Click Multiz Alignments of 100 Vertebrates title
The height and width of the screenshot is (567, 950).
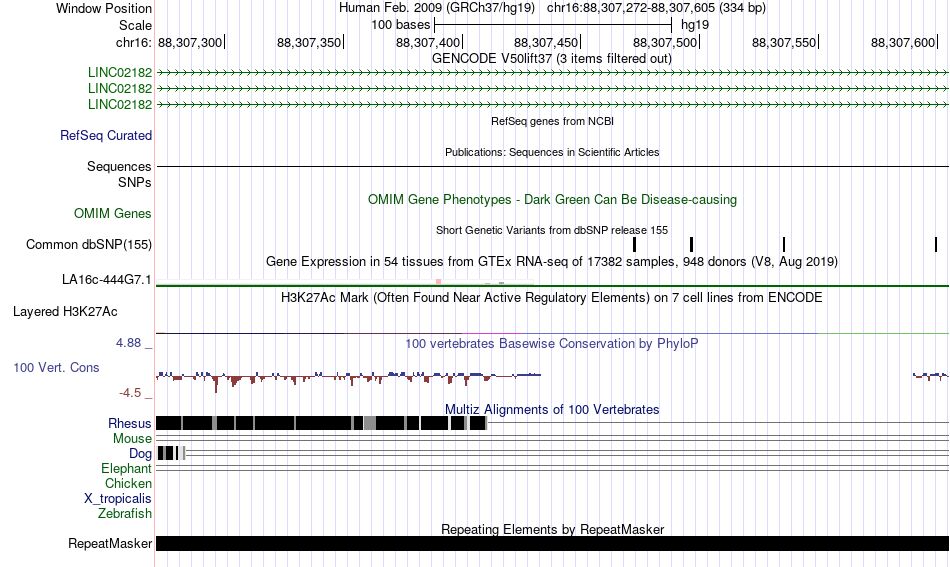click(552, 410)
